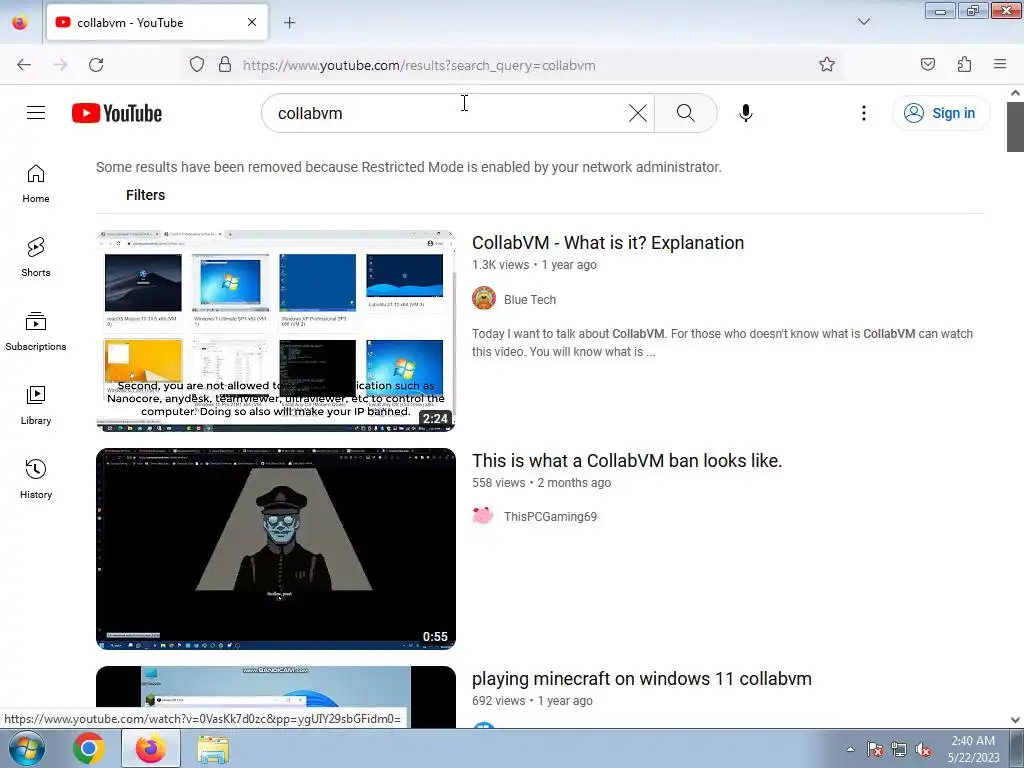Open the tracking protection shield icon

(x=197, y=65)
